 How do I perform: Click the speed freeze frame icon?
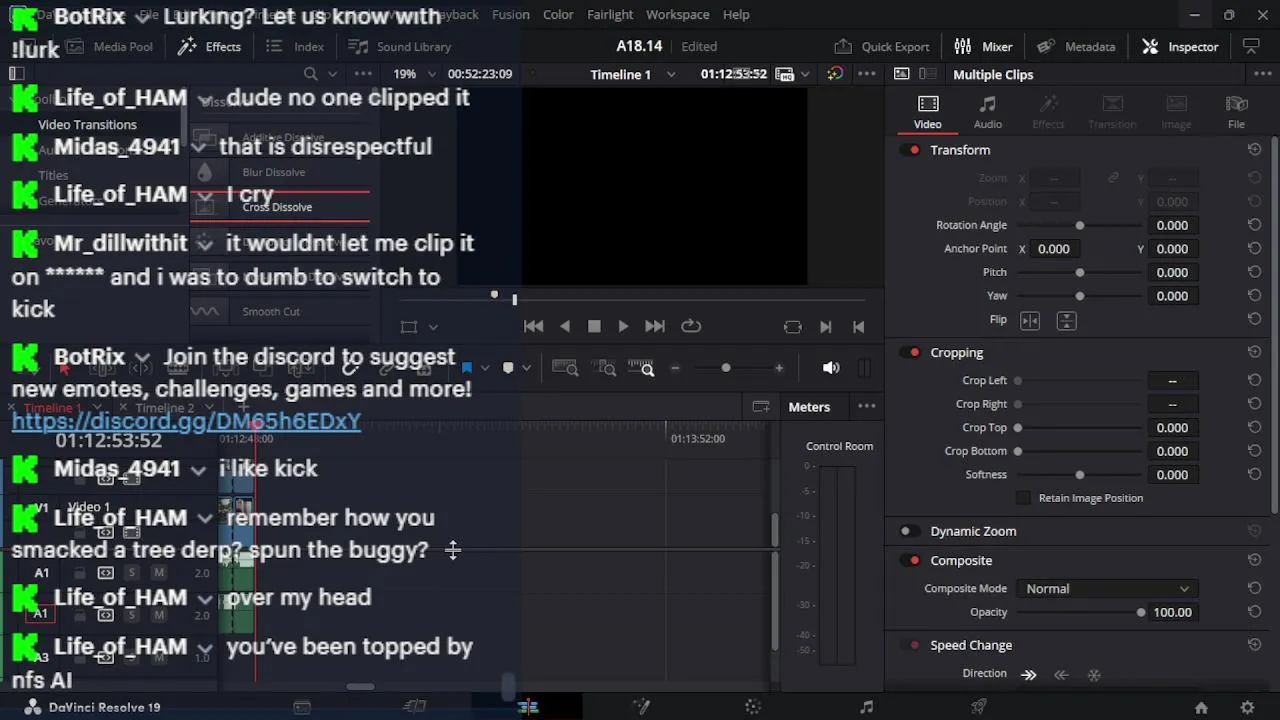(1094, 674)
